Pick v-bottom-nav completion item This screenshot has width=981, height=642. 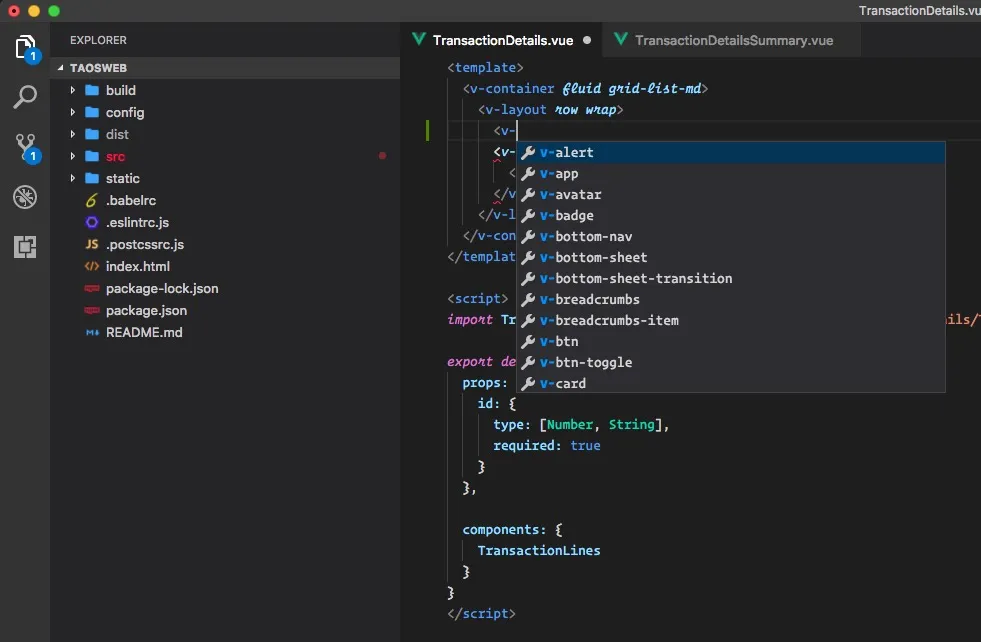pos(730,236)
